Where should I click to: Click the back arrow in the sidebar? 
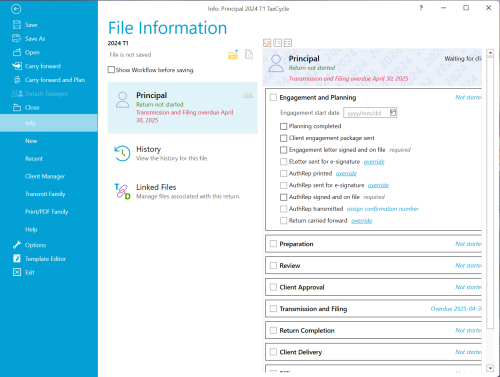pos(16,9)
